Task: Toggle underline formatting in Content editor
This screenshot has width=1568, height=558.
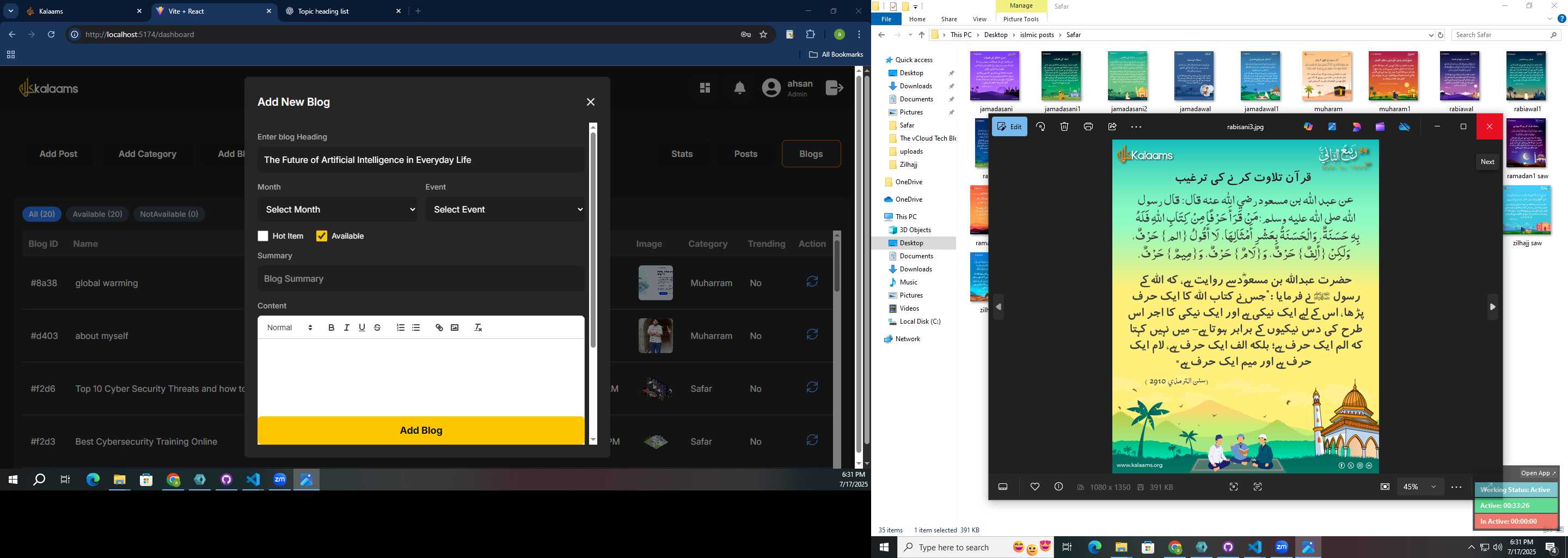Action: point(362,327)
